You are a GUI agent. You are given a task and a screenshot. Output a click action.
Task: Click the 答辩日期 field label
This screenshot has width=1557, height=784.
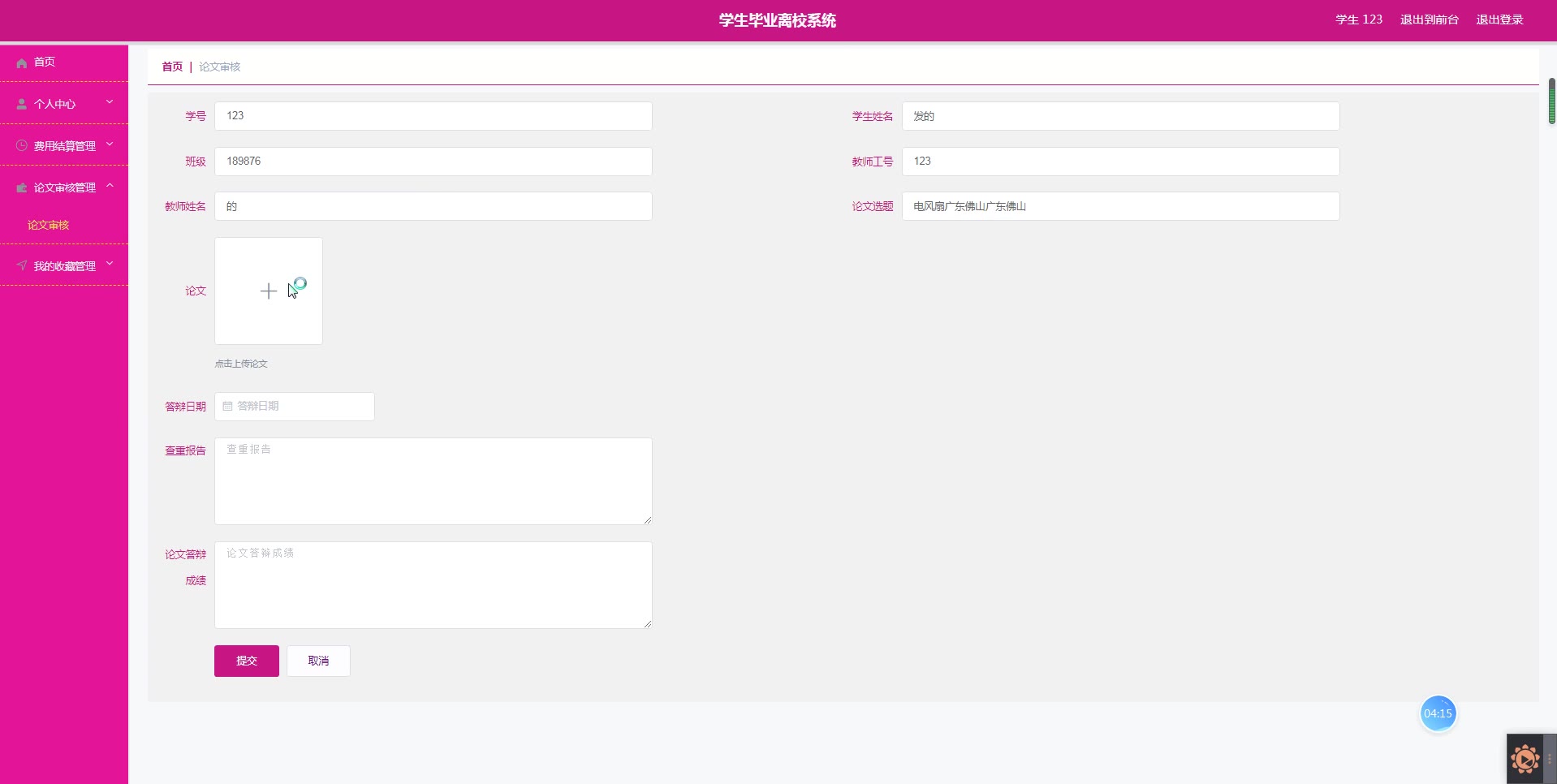point(185,407)
